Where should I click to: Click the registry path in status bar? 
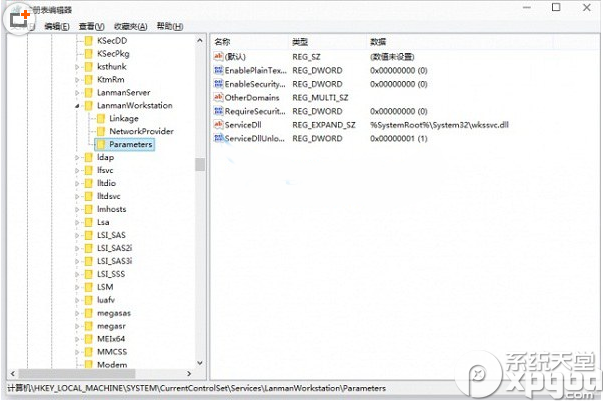[x=196, y=389]
